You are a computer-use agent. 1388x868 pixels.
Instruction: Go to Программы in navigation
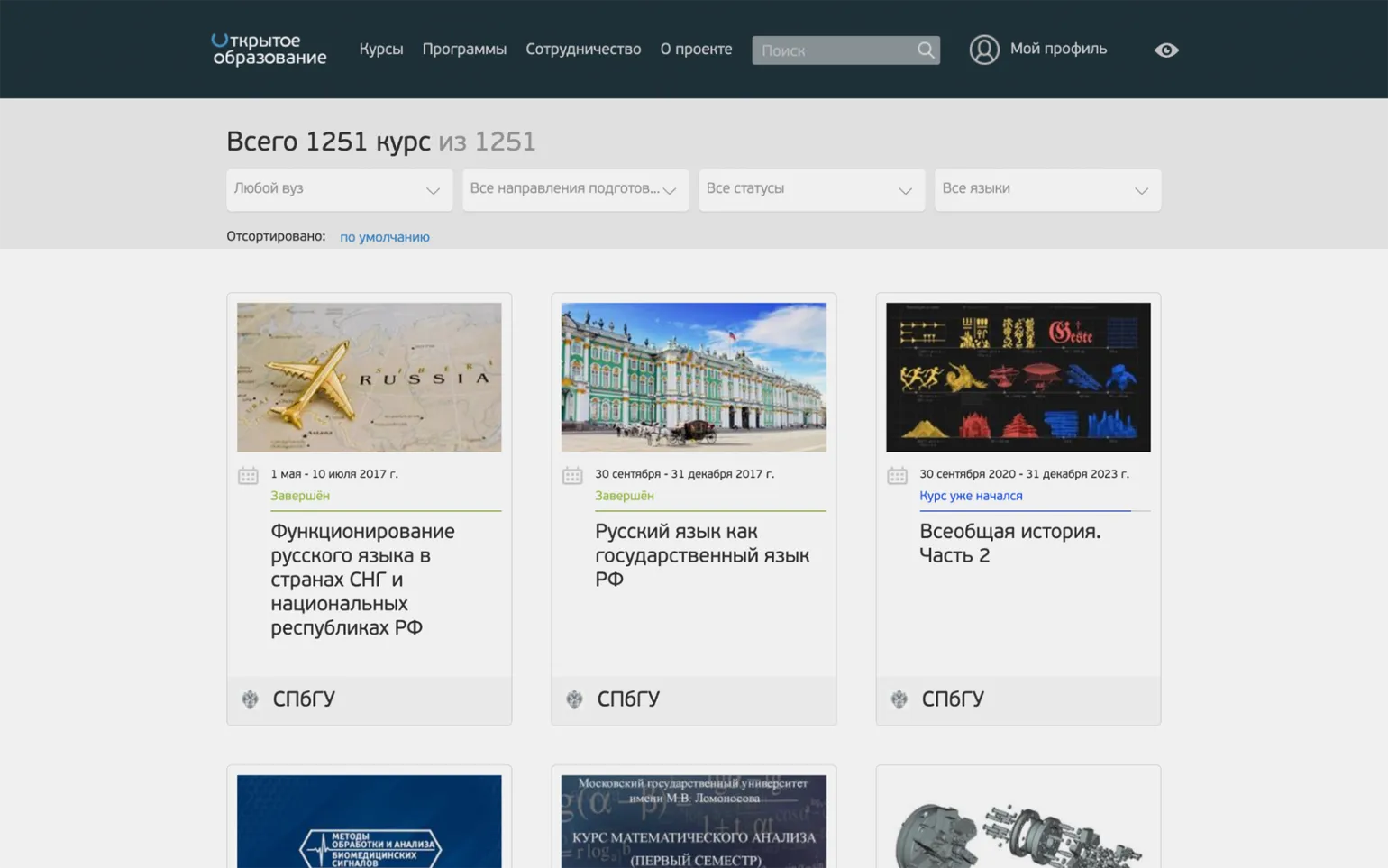pyautogui.click(x=464, y=50)
